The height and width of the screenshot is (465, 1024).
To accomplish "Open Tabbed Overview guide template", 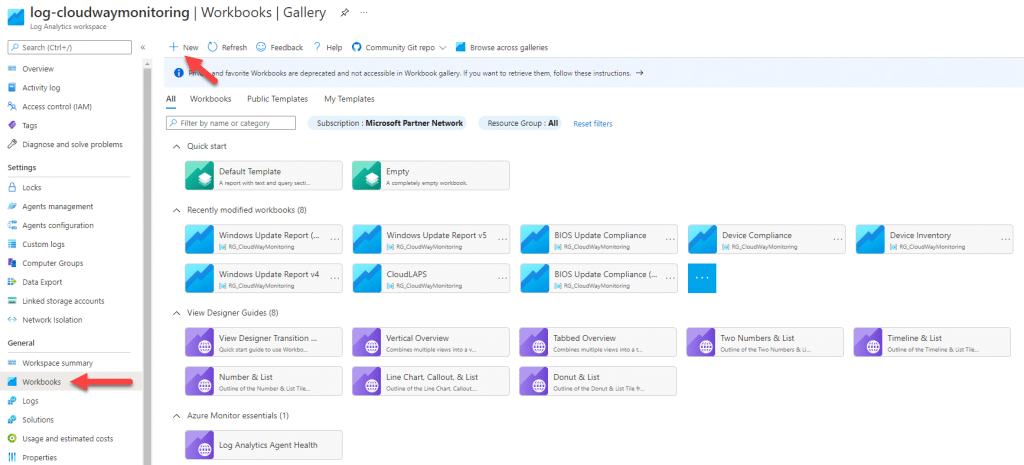I will tap(598, 342).
